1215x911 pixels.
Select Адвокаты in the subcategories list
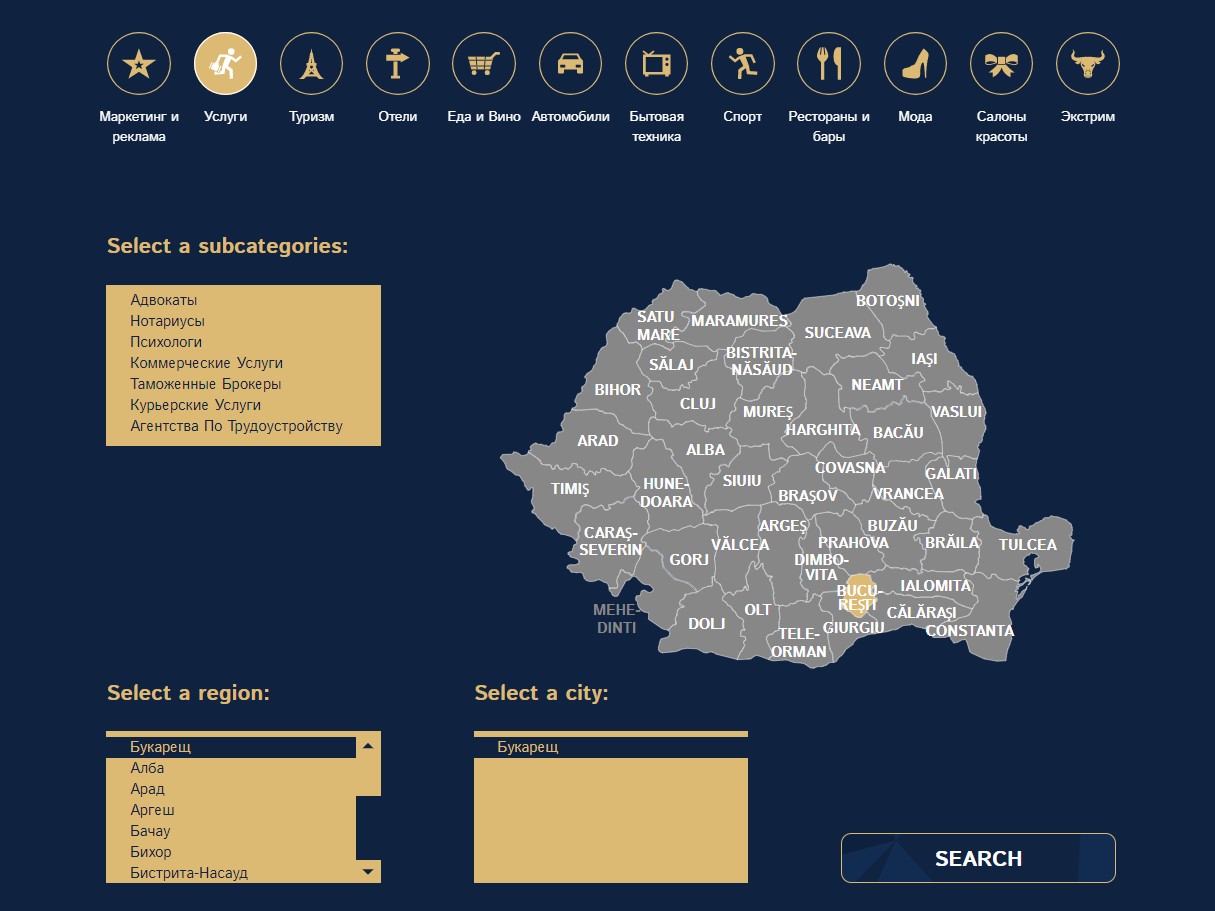point(164,300)
